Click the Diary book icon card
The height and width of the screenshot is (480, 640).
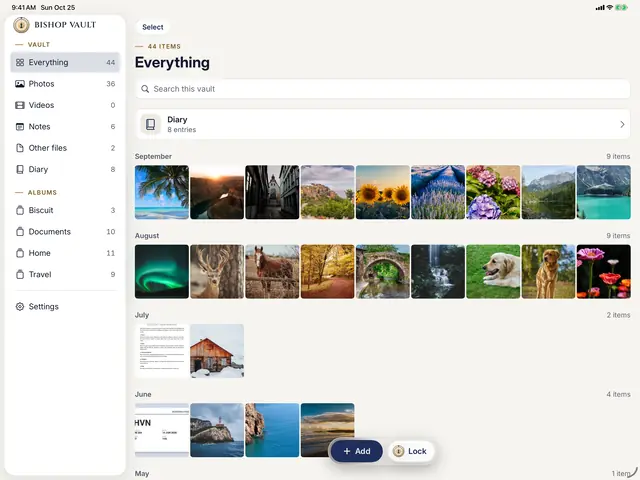pyautogui.click(x=151, y=124)
